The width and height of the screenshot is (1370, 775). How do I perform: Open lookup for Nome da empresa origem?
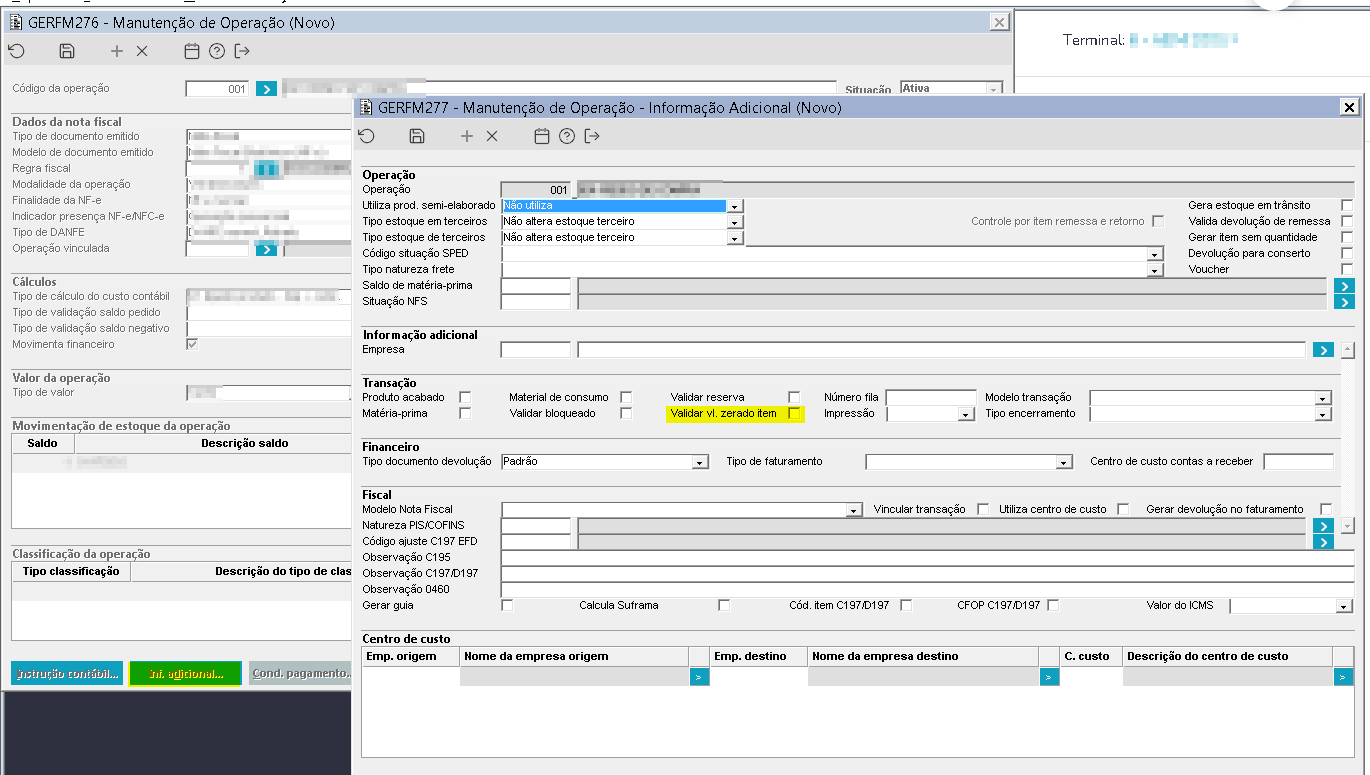[698, 677]
